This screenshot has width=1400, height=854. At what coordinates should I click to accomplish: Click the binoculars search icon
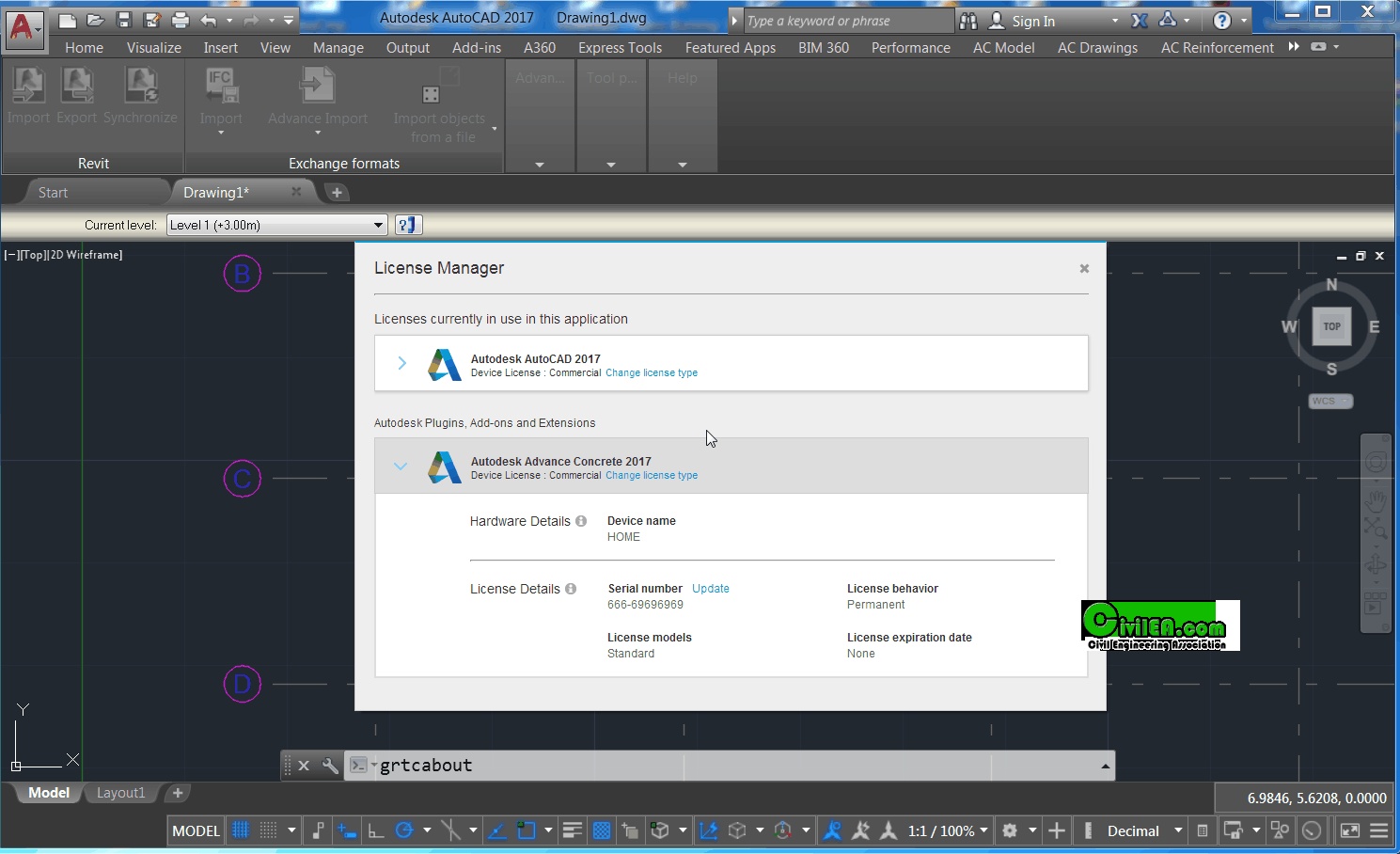968,21
